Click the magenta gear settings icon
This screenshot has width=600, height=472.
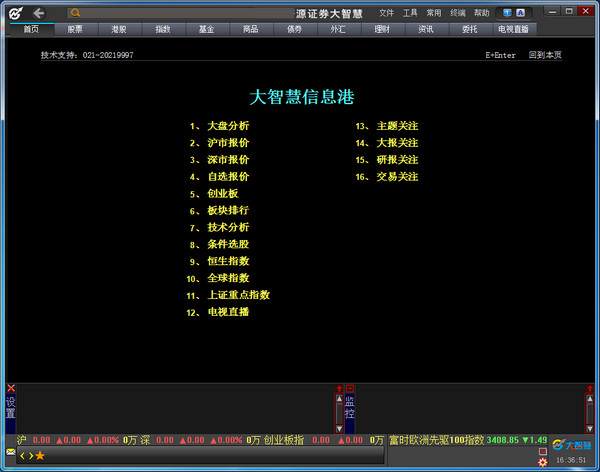[x=543, y=462]
